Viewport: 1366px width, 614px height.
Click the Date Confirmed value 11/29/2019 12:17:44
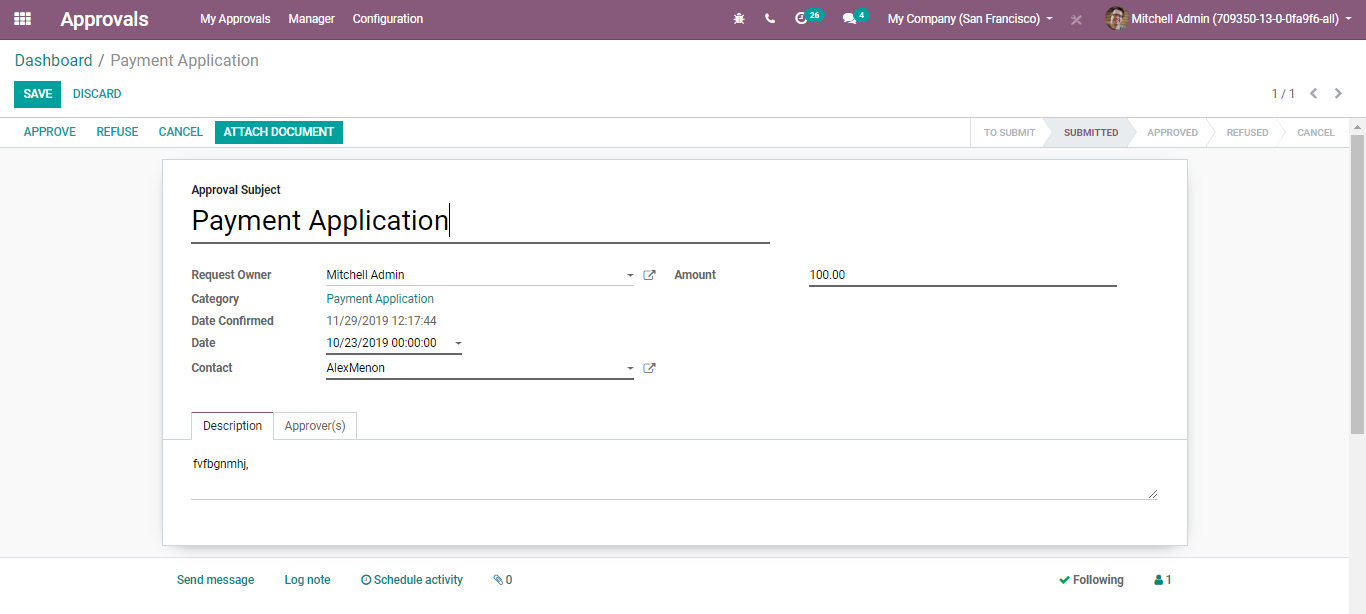click(x=381, y=321)
